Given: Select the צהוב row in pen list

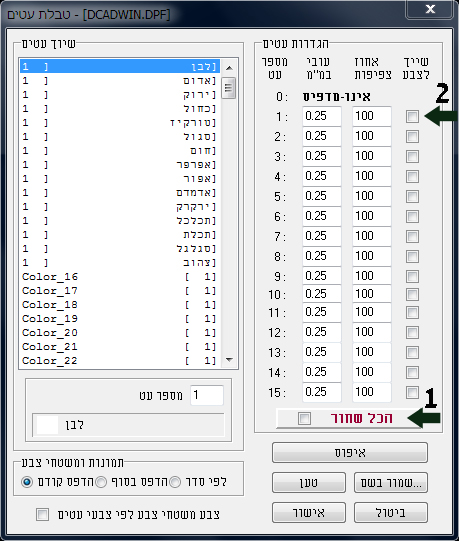Looking at the screenshot, I should pos(120,263).
